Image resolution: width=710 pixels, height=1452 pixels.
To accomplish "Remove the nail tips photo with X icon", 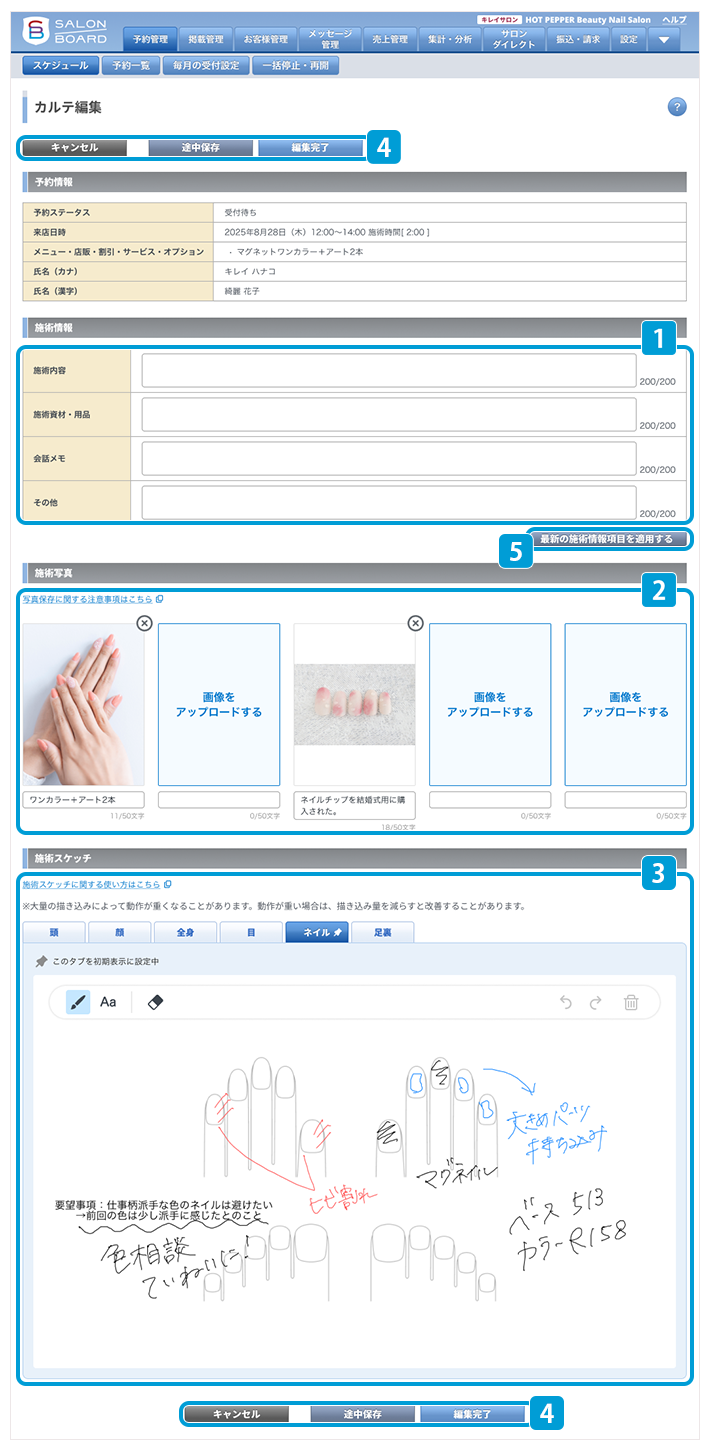I will (x=416, y=623).
